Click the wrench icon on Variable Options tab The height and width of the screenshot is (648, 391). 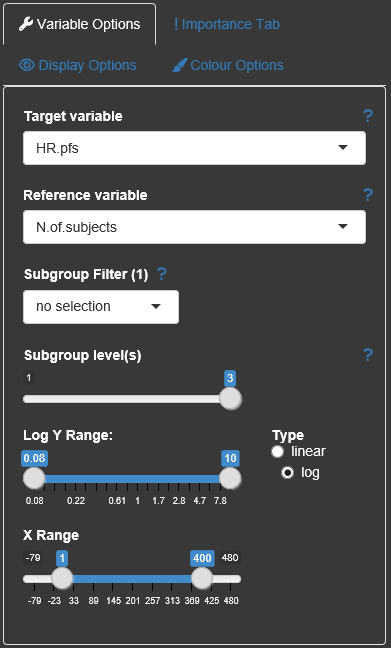point(26,24)
